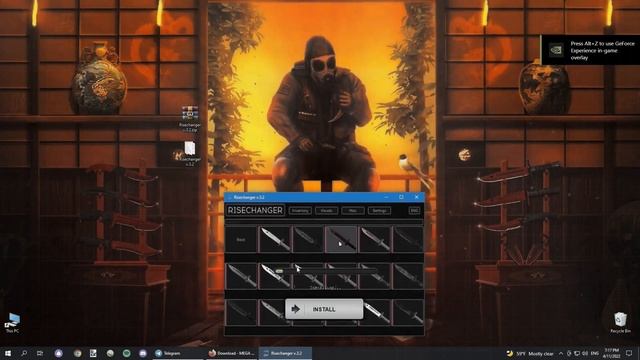
Task: Open taskbar Search
Action: [x=24, y=353]
